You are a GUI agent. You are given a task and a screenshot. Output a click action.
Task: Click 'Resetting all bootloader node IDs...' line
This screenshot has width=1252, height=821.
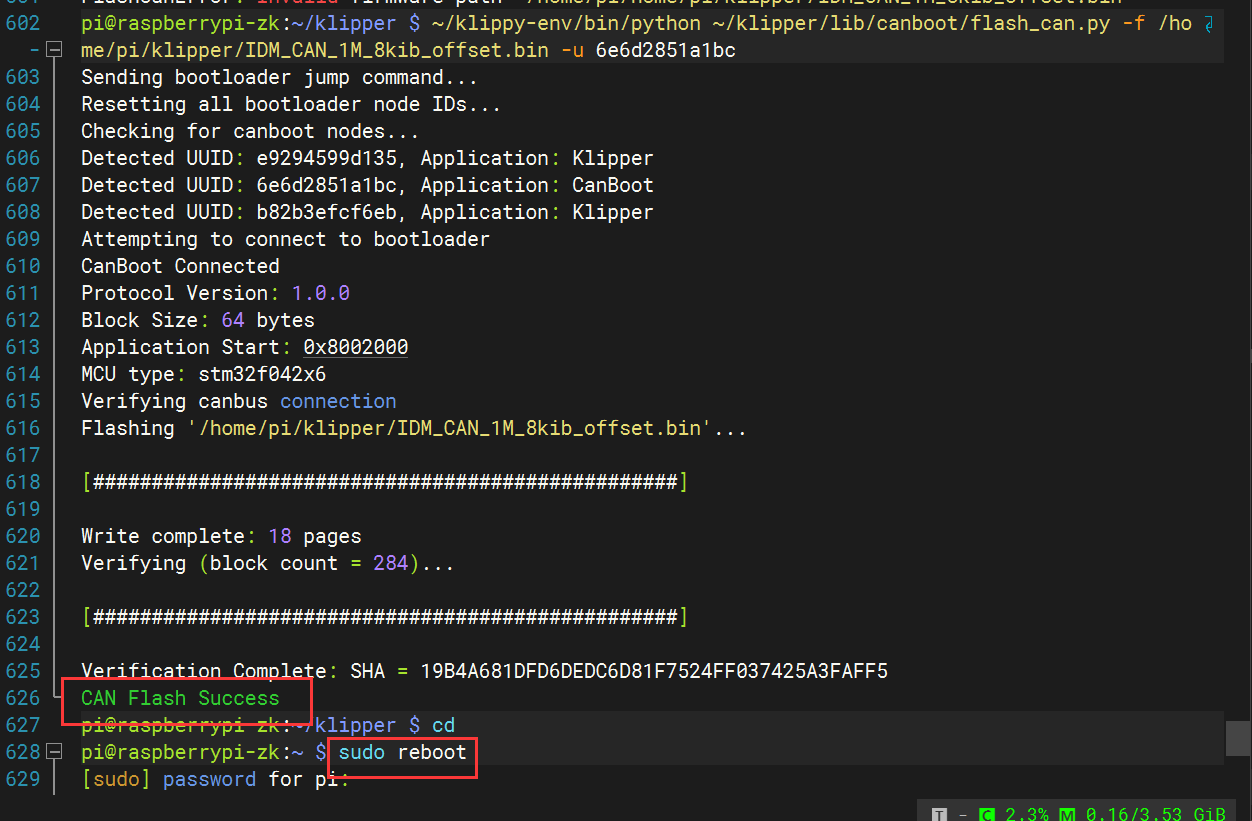291,104
